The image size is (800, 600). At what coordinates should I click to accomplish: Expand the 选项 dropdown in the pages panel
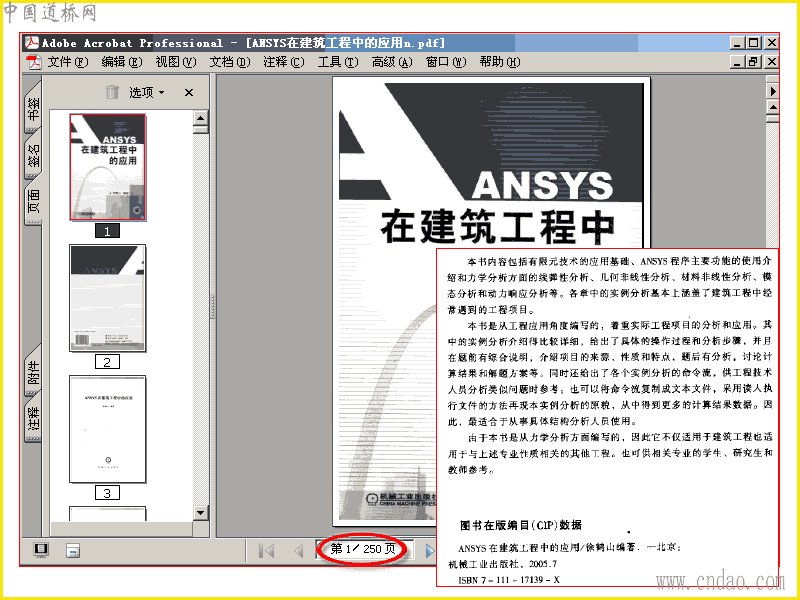click(x=146, y=92)
